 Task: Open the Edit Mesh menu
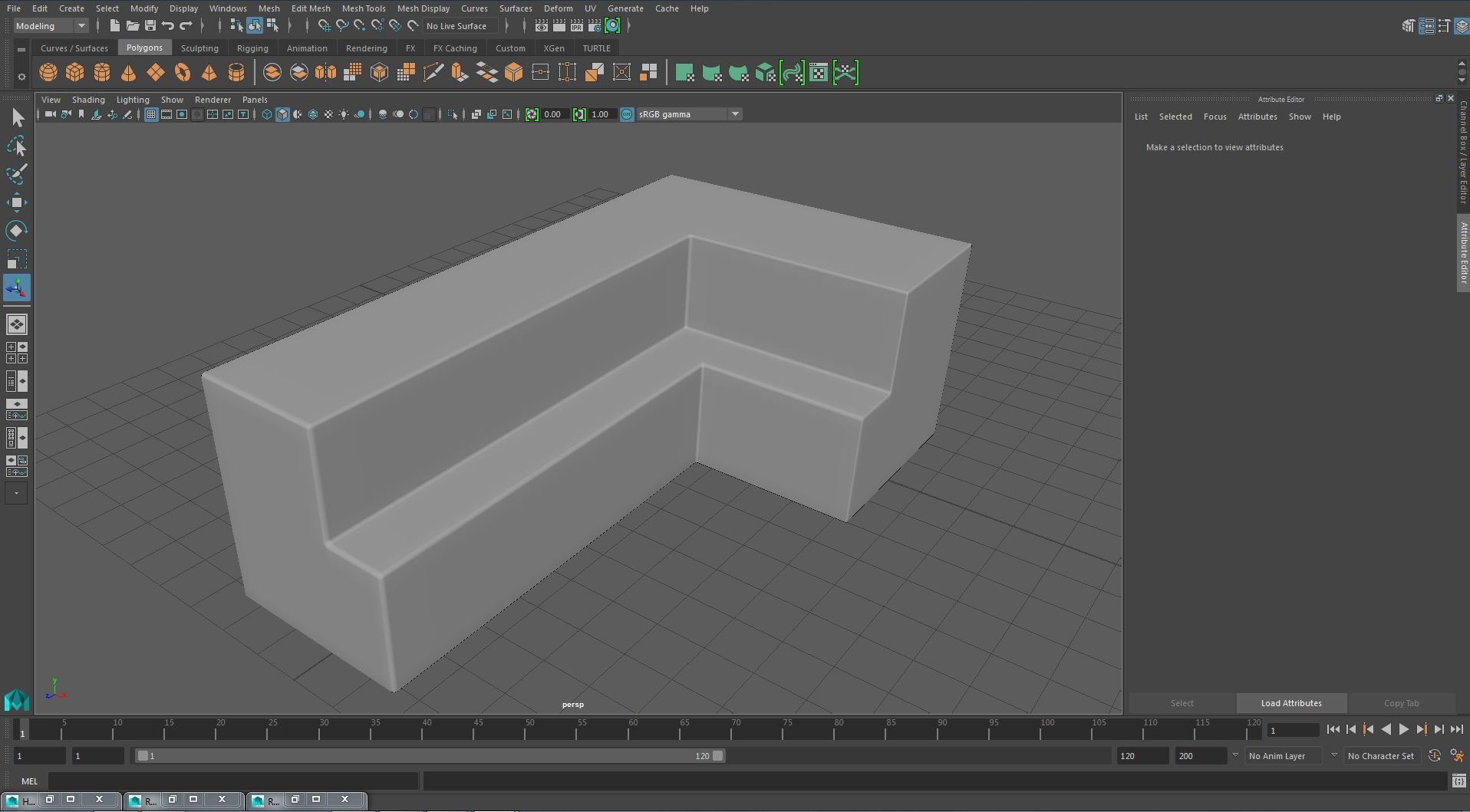[x=310, y=8]
